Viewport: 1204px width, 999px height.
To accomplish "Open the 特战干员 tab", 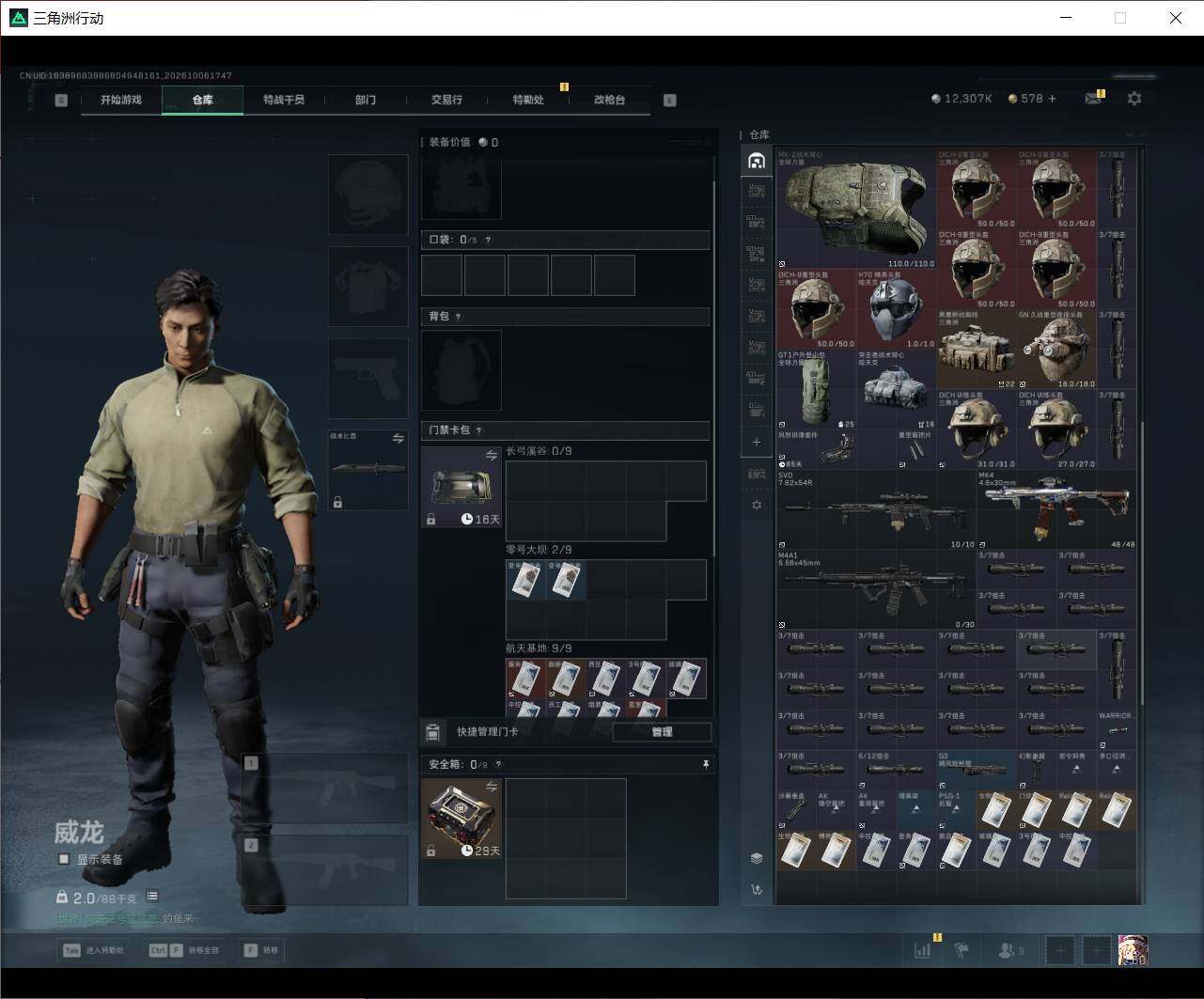I will click(x=284, y=100).
